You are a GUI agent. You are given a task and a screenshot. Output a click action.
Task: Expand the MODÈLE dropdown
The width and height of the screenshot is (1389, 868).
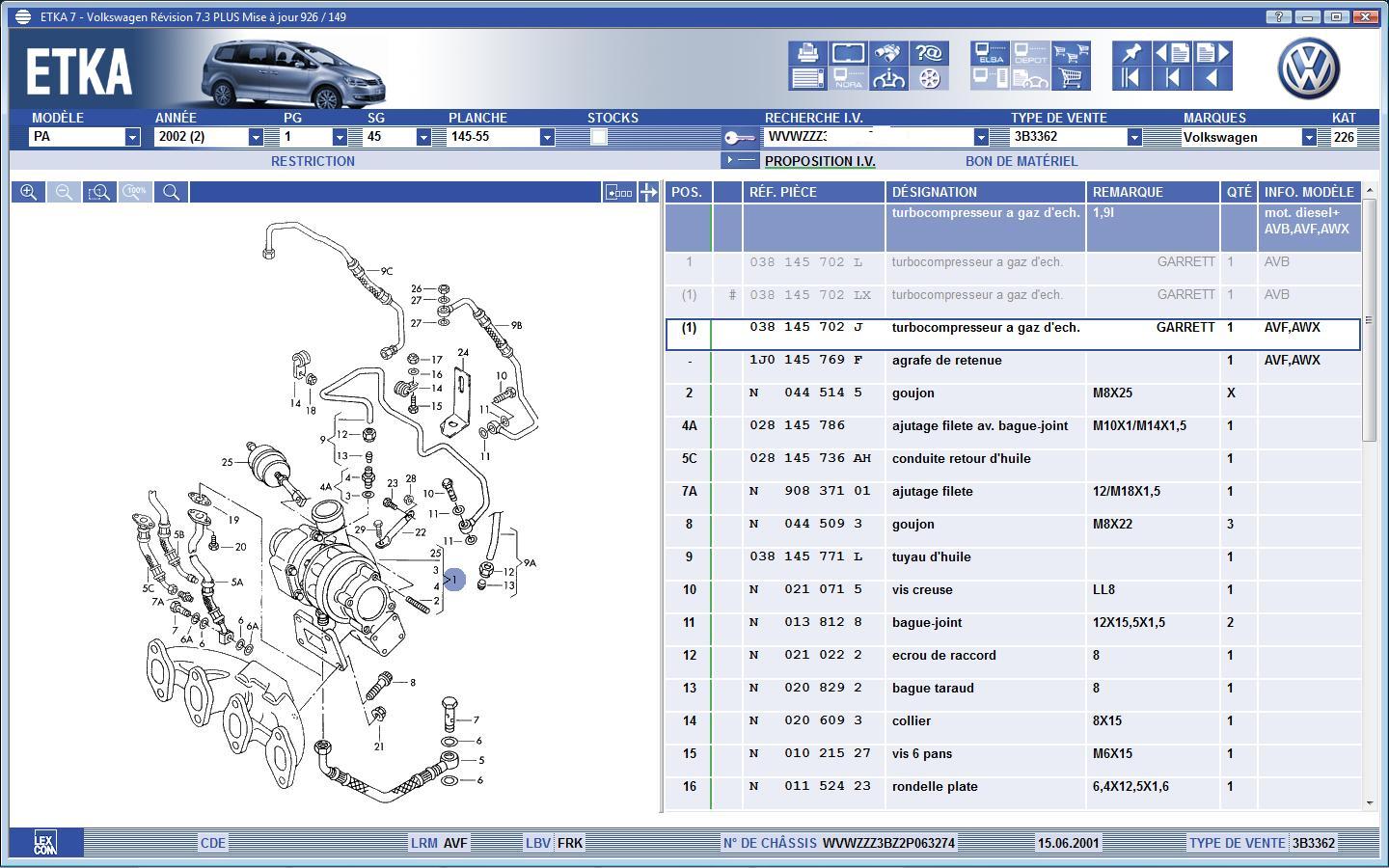point(132,137)
